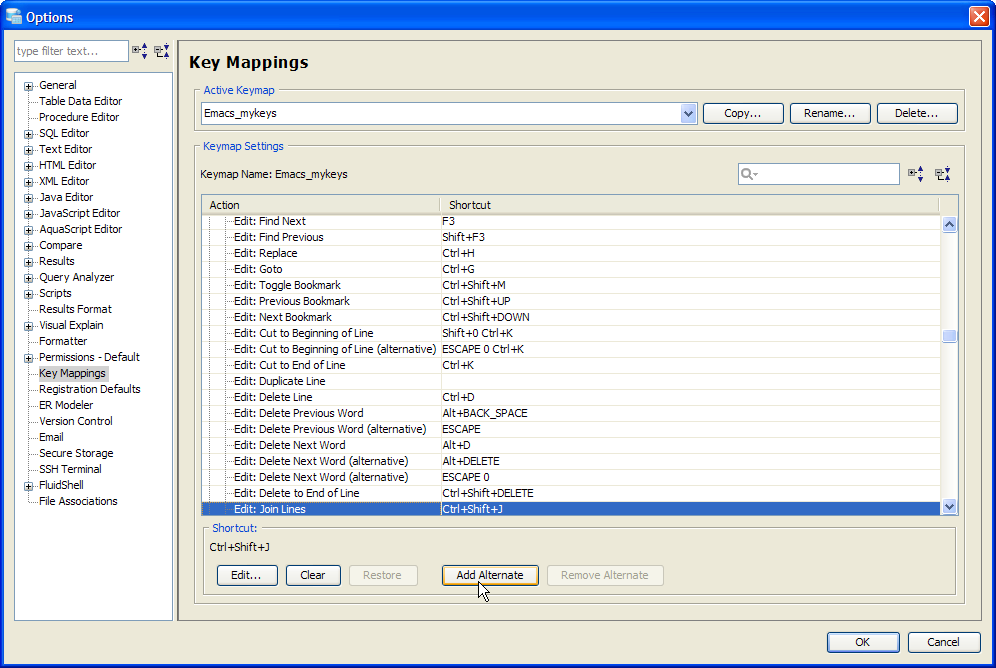Click the Options window title icon
The width and height of the screenshot is (996, 668).
pyautogui.click(x=13, y=16)
